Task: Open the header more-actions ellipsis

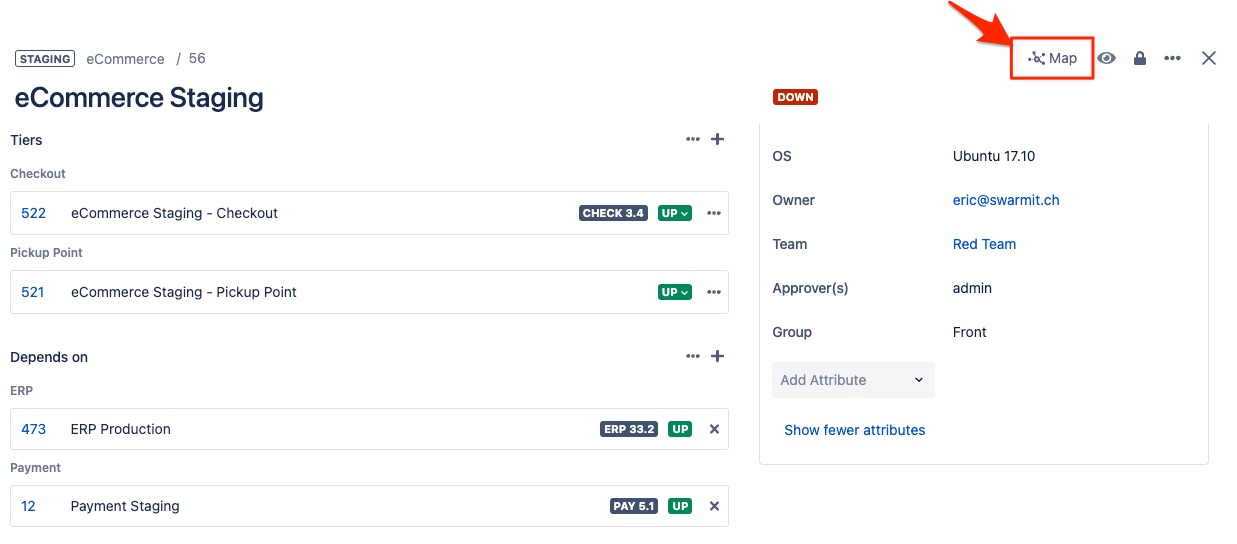Action: point(1172,58)
